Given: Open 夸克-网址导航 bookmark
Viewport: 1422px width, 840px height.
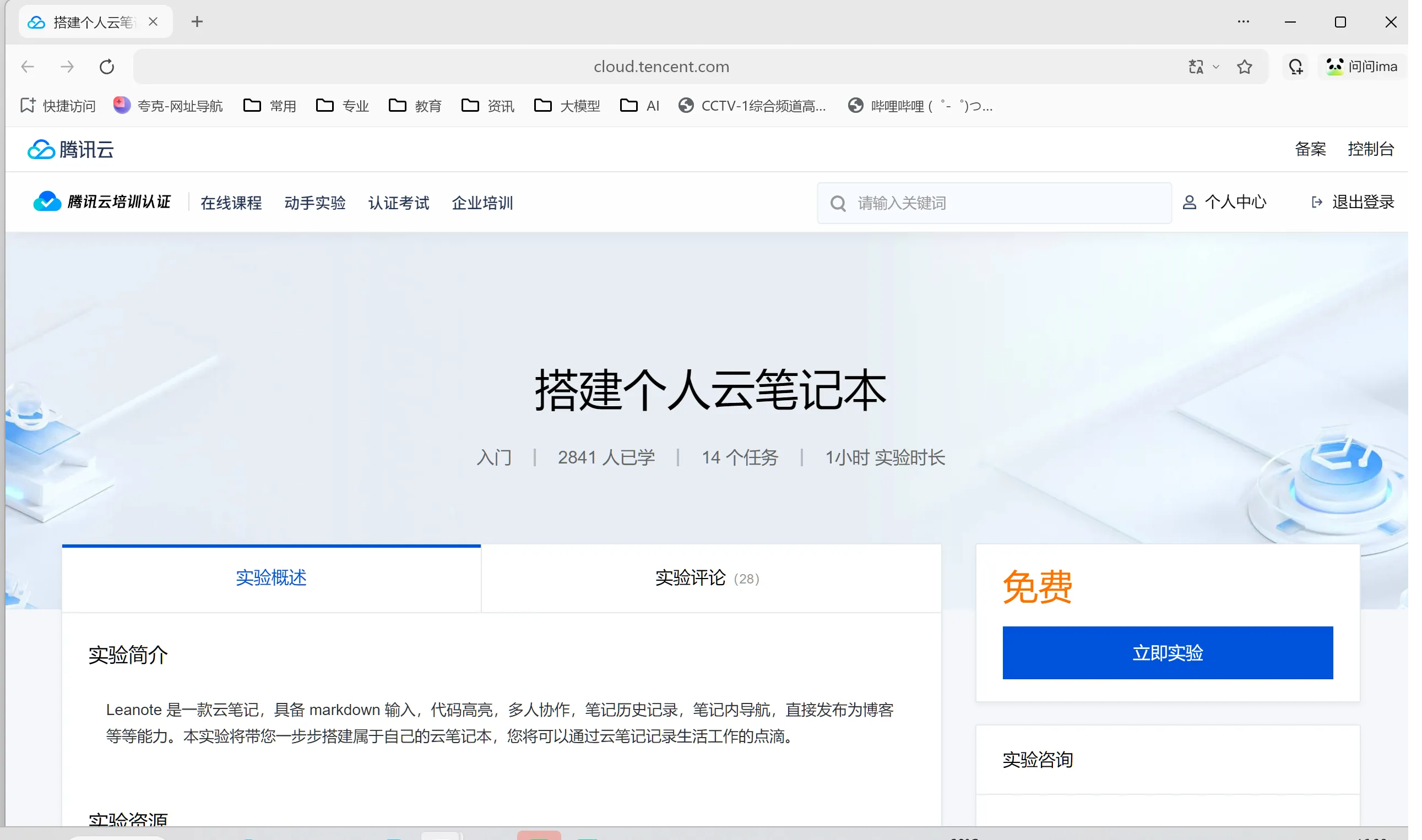Looking at the screenshot, I should (x=168, y=106).
